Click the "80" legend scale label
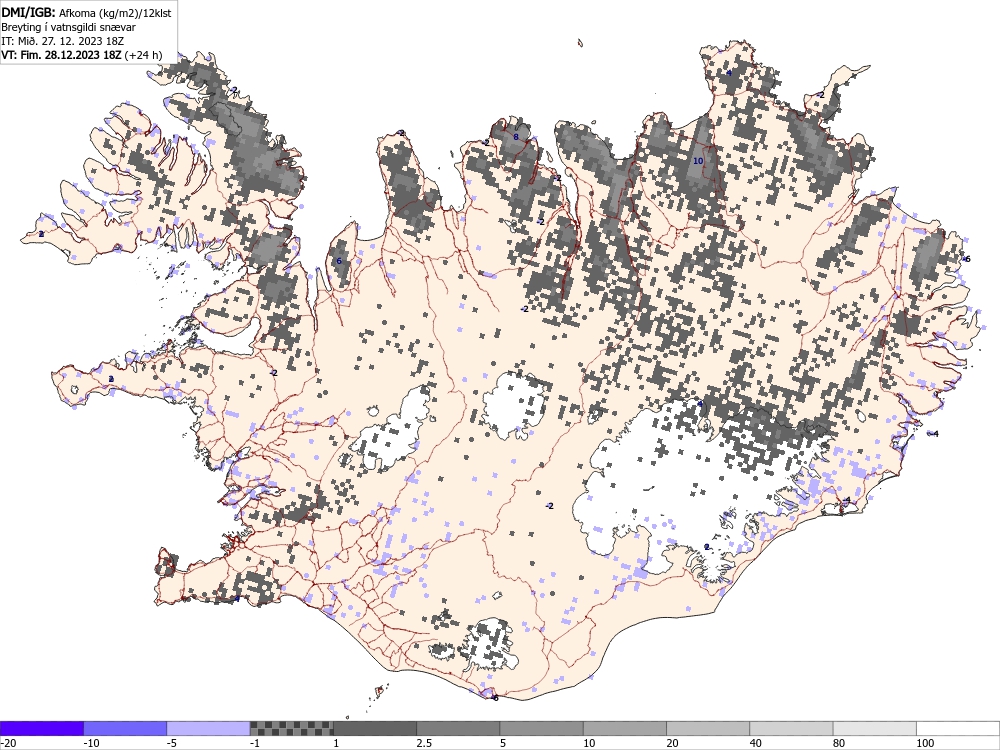This screenshot has height=750, width=1000. pyautogui.click(x=839, y=743)
